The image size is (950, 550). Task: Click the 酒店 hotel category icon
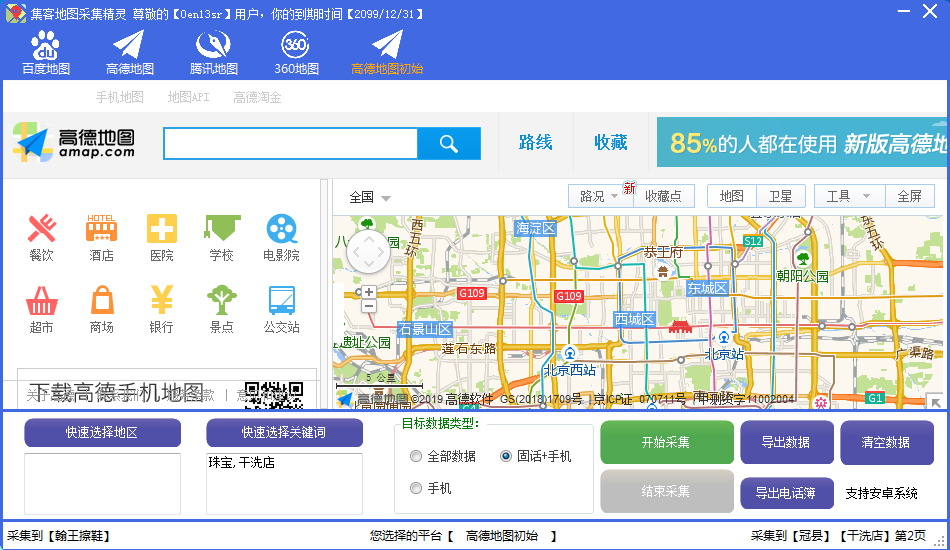(101, 229)
